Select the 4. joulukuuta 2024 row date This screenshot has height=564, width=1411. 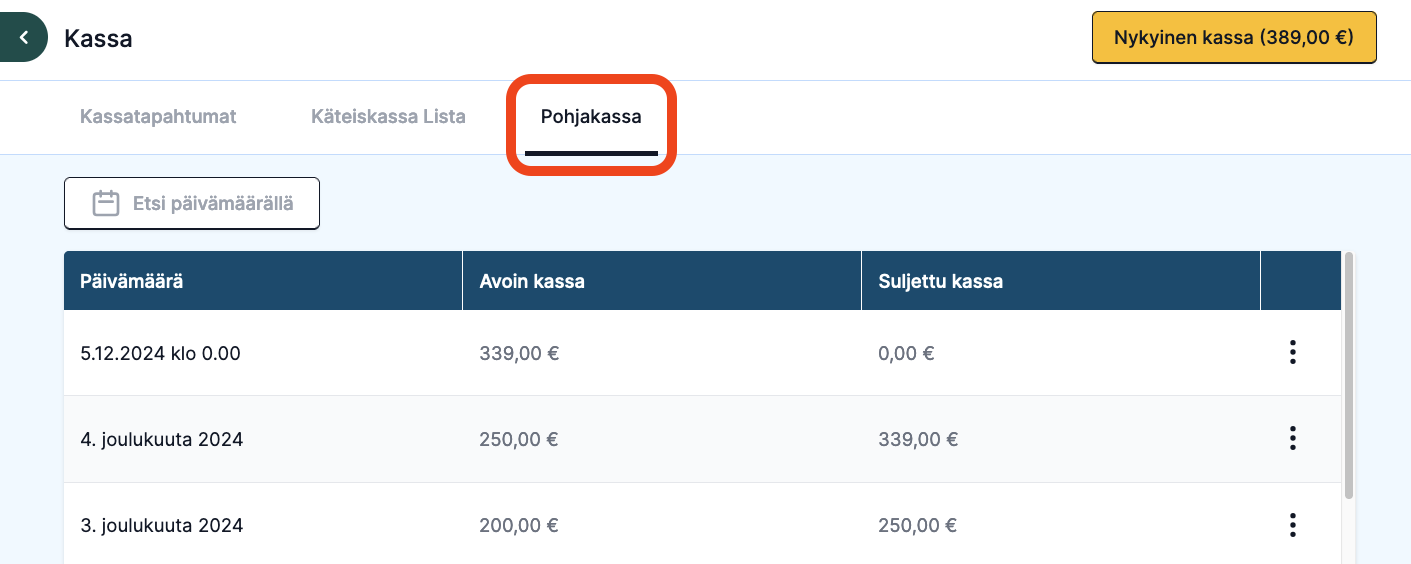click(x=161, y=439)
